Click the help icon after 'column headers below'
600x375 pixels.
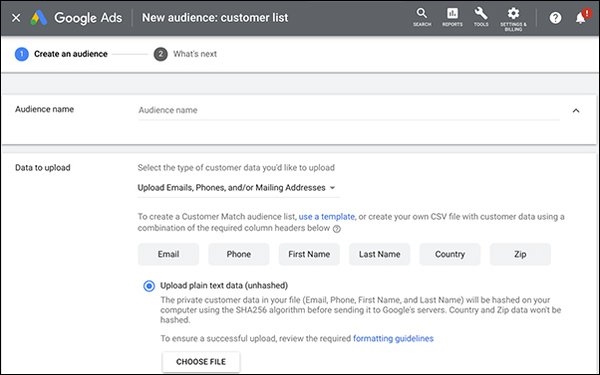(x=336, y=229)
